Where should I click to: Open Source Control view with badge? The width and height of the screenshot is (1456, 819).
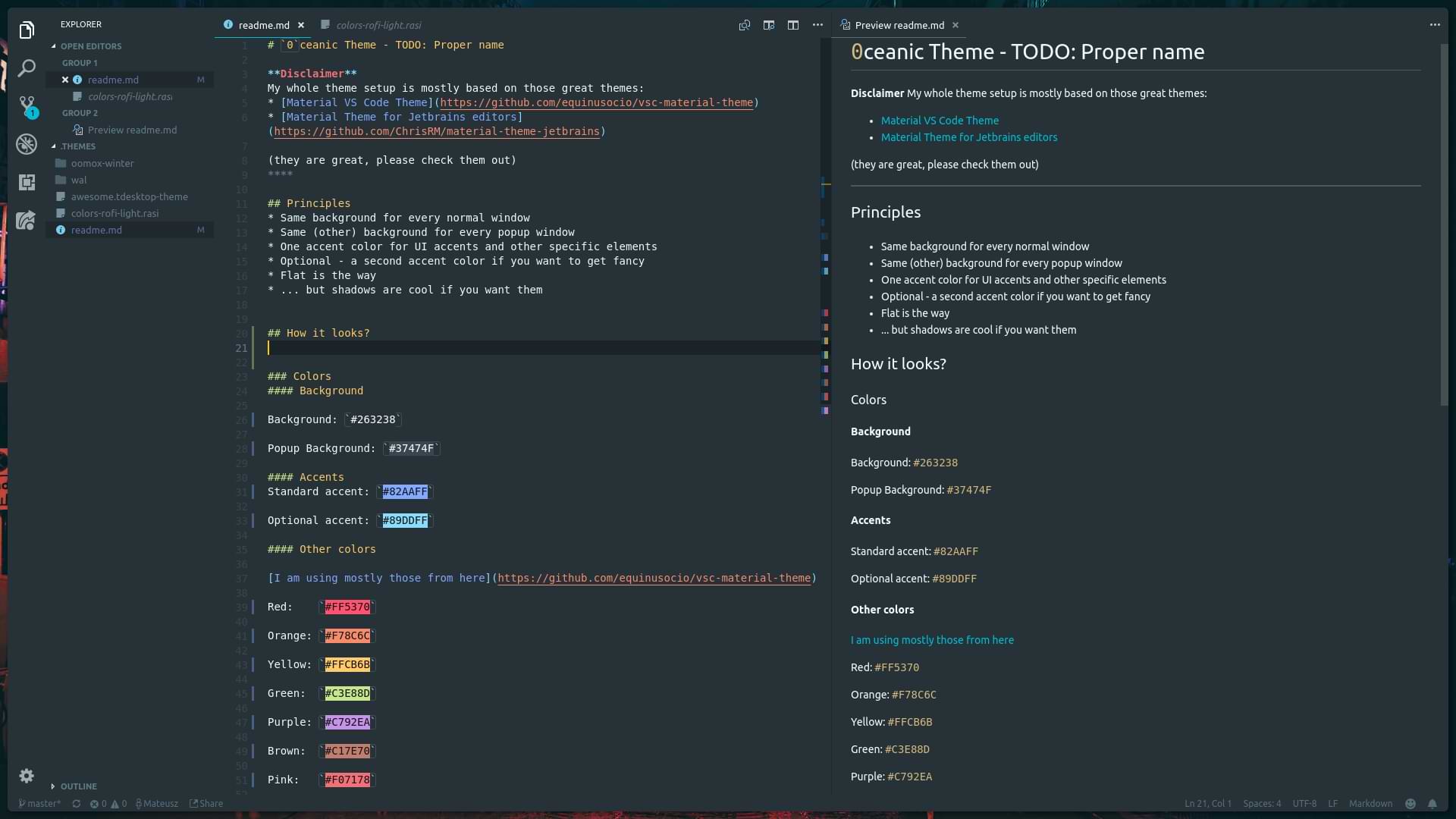tap(27, 105)
